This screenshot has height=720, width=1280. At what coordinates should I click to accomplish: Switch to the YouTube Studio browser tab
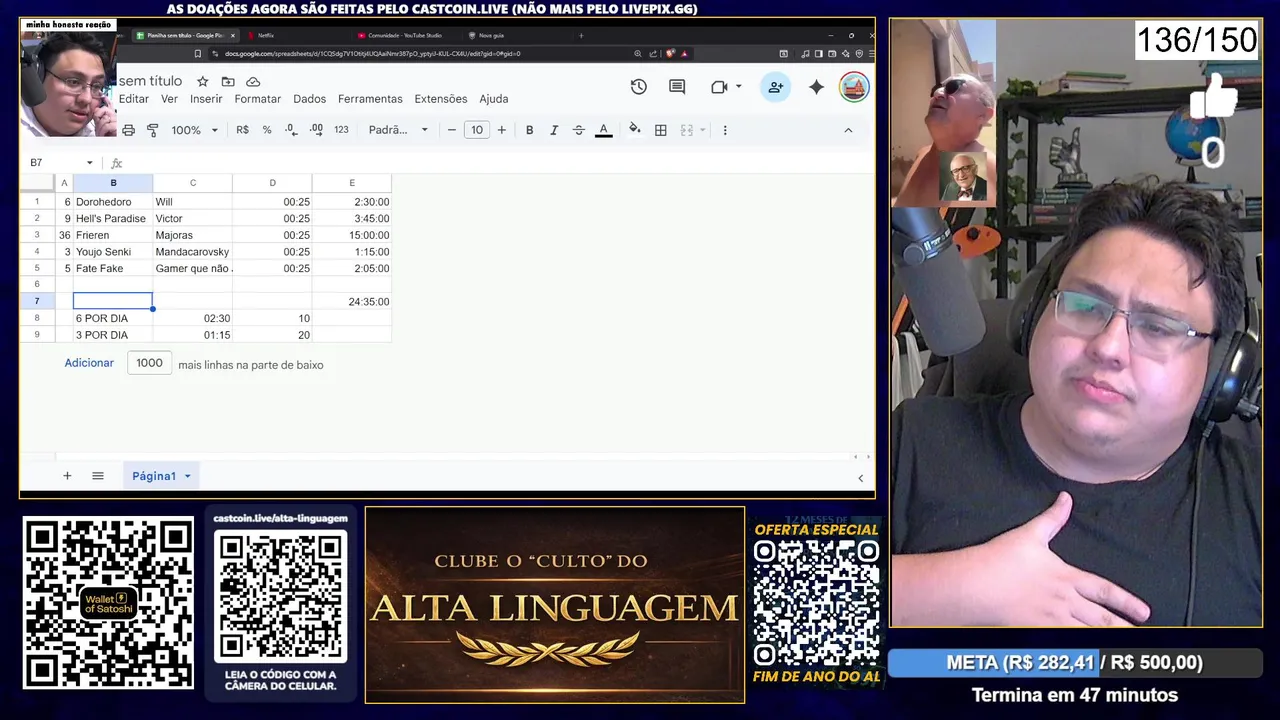[x=405, y=35]
